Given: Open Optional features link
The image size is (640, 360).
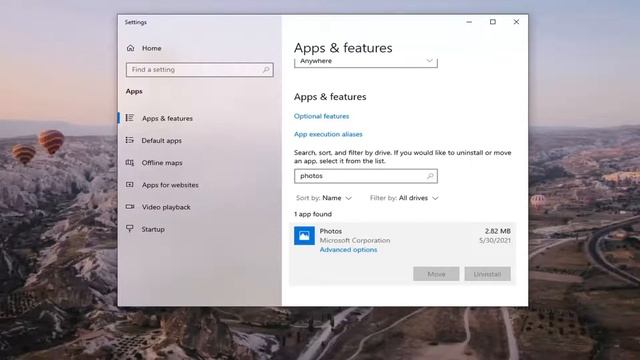Looking at the screenshot, I should [x=322, y=116].
